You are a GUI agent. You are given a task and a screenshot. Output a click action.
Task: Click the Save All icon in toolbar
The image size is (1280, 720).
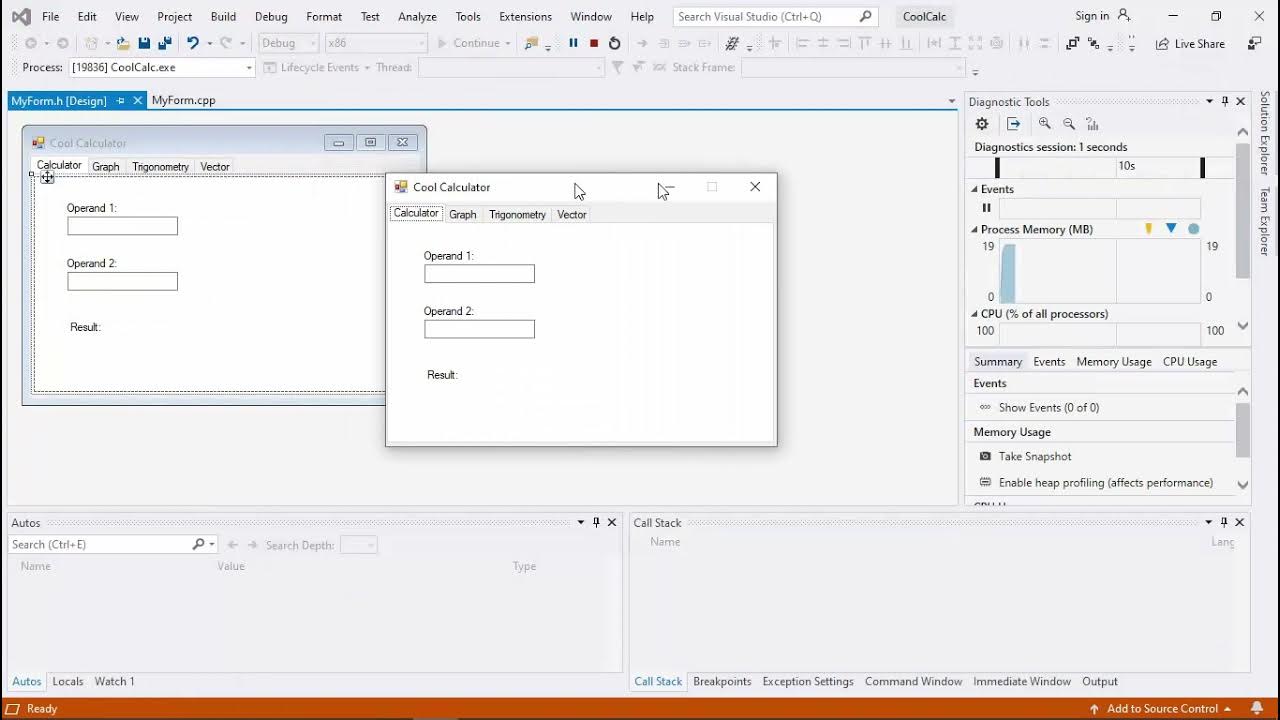pos(164,43)
